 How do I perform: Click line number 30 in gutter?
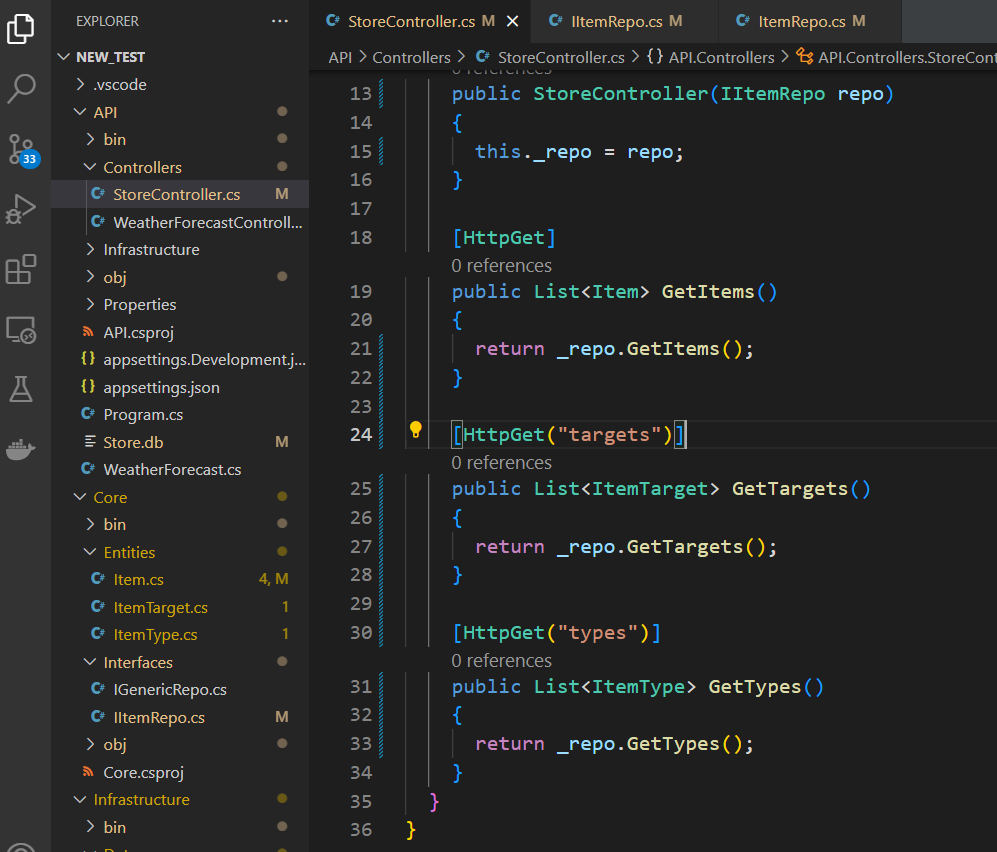point(361,632)
